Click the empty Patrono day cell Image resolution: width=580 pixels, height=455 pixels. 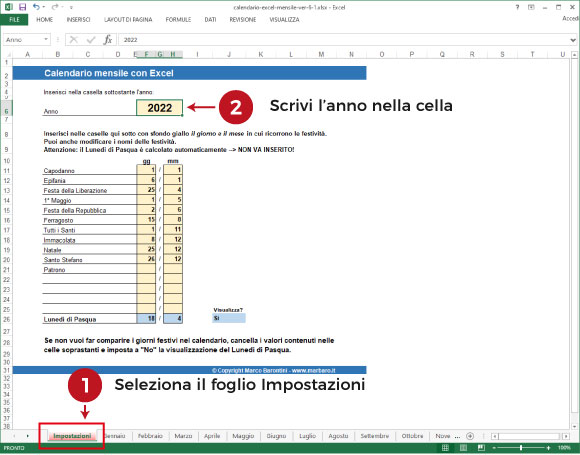(x=146, y=269)
